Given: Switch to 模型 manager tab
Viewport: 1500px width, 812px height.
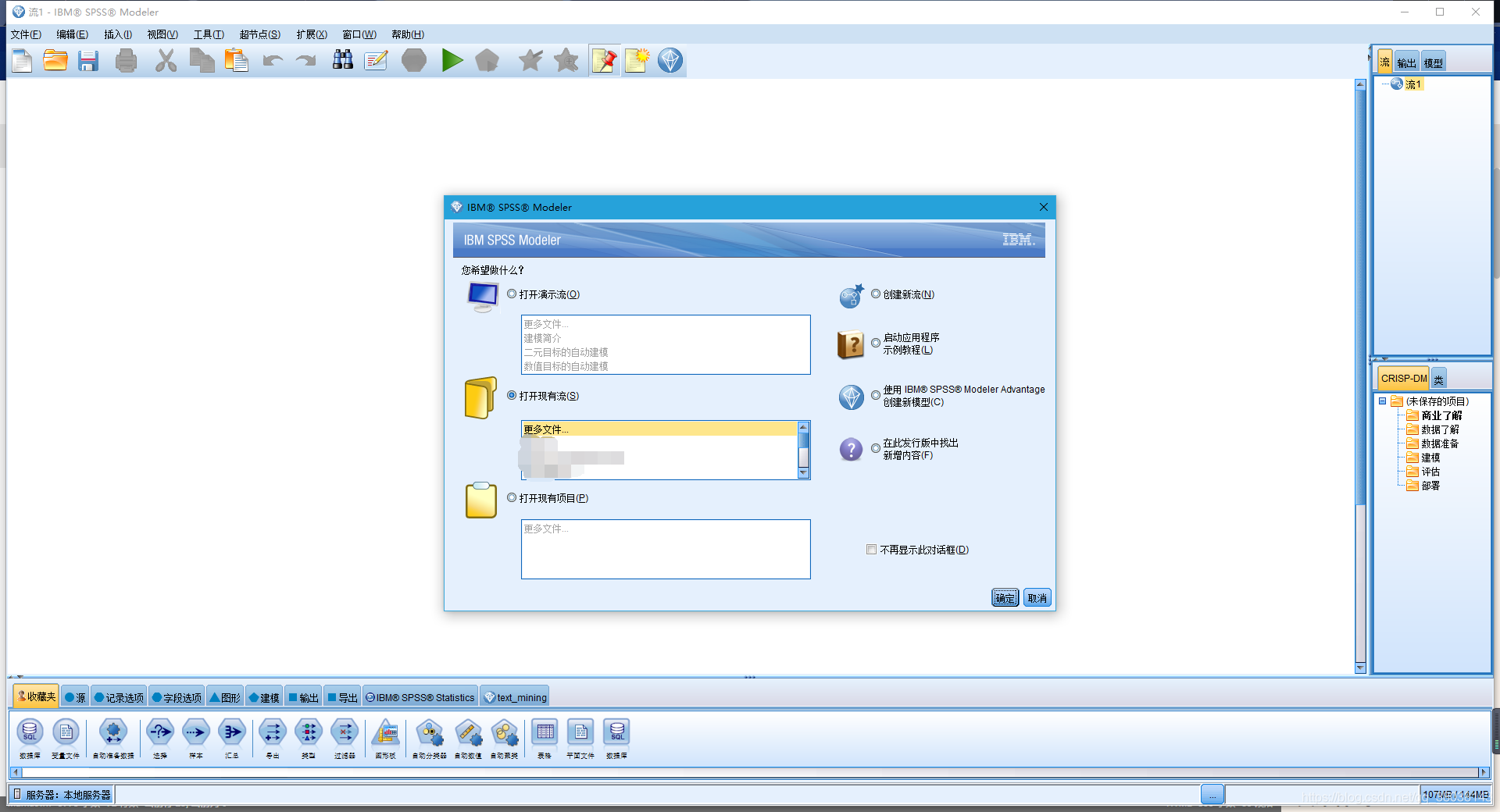Looking at the screenshot, I should point(1434,62).
